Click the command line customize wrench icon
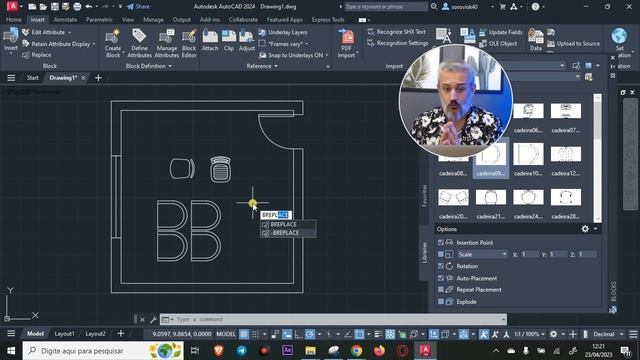 153,320
